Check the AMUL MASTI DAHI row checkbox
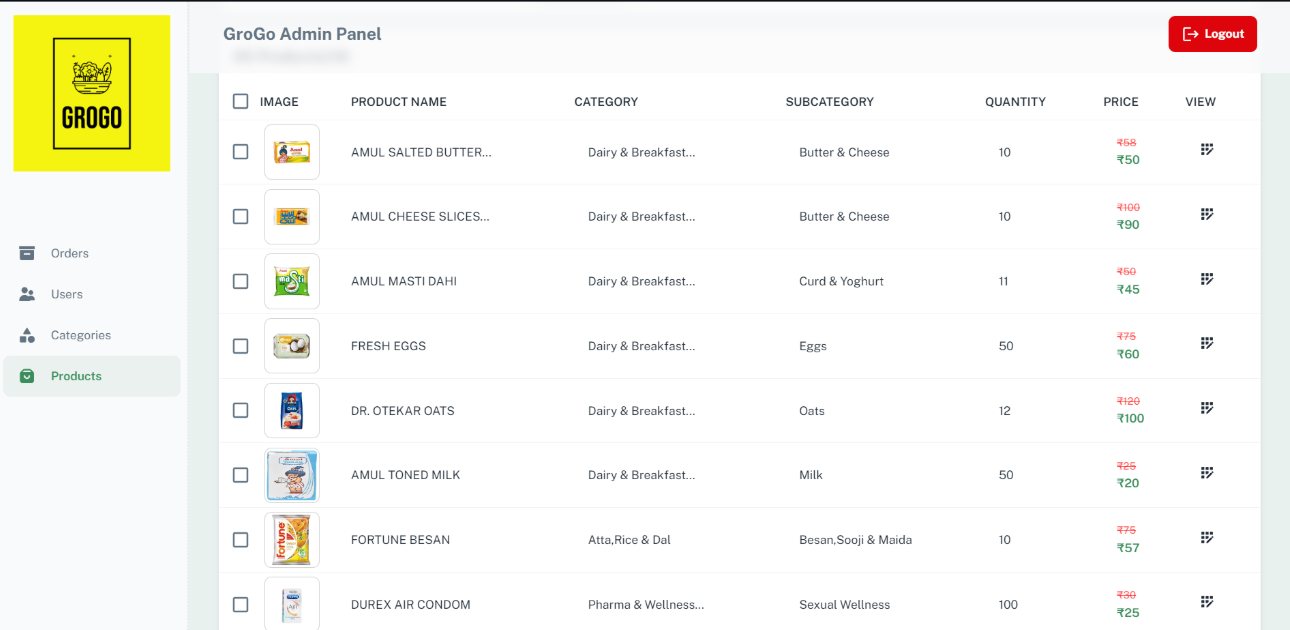Screen dimensions: 1290x630 [x=240, y=281]
